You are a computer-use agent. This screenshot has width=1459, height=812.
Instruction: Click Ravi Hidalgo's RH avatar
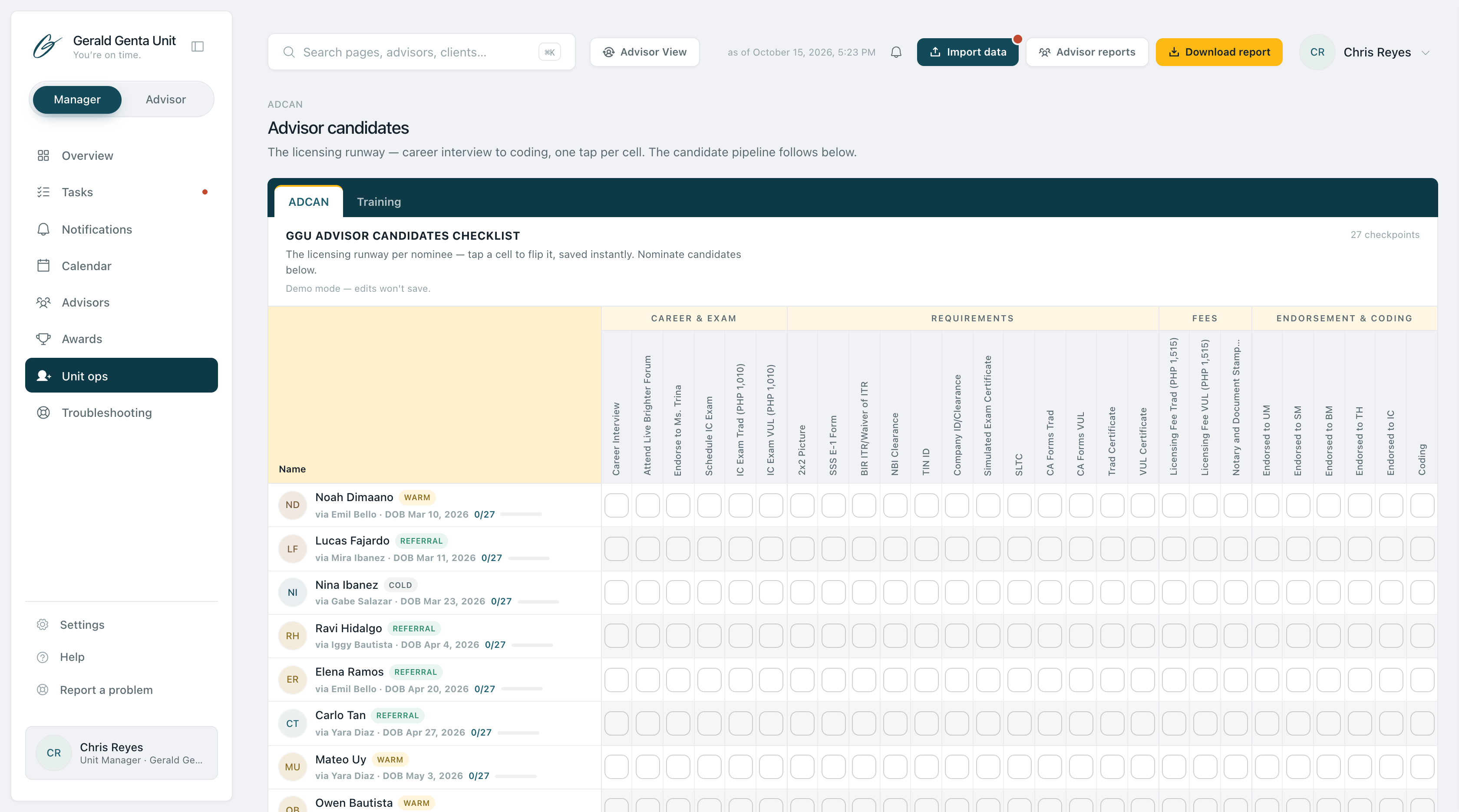292,636
